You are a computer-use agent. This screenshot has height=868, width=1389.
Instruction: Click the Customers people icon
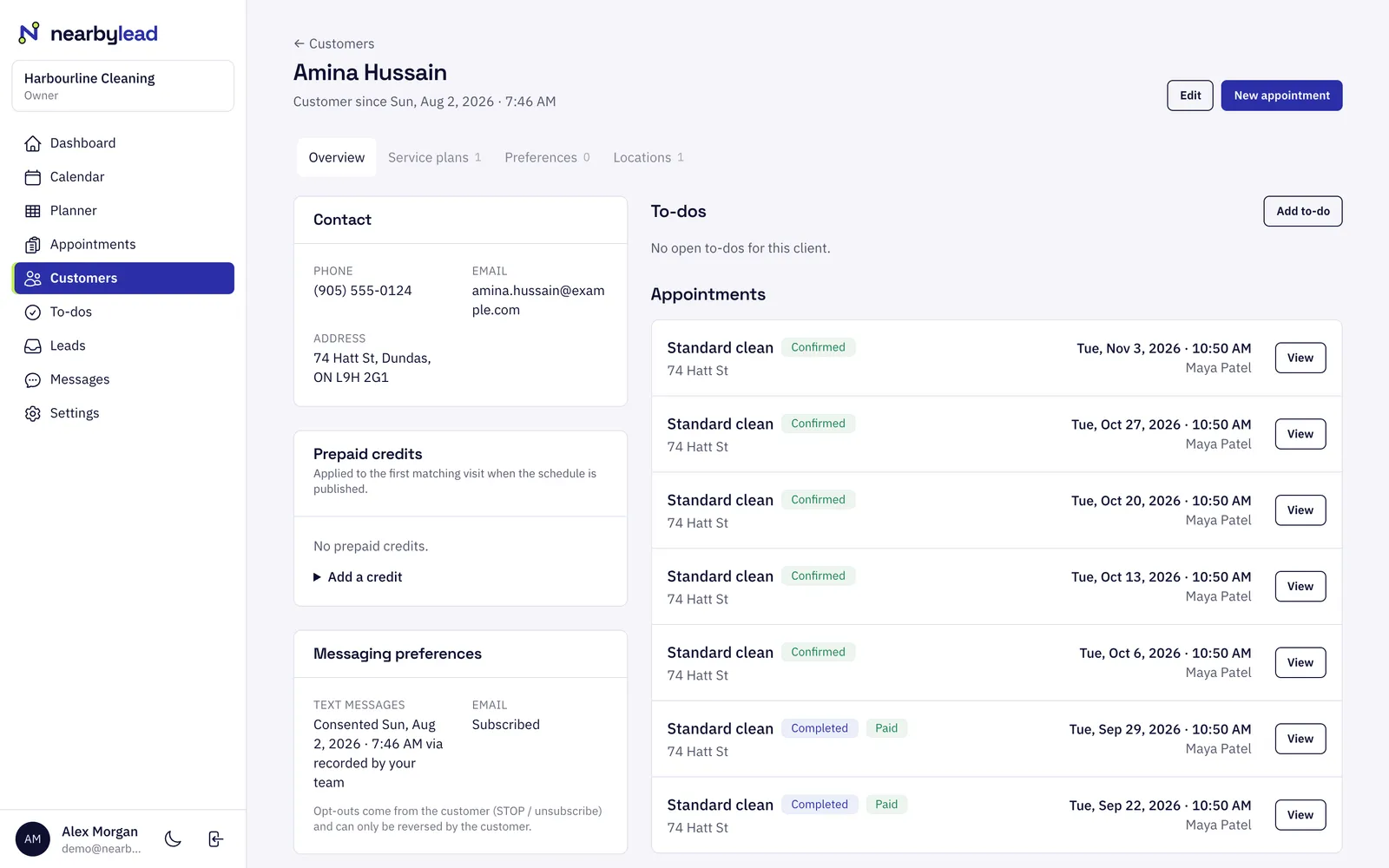tap(33, 279)
